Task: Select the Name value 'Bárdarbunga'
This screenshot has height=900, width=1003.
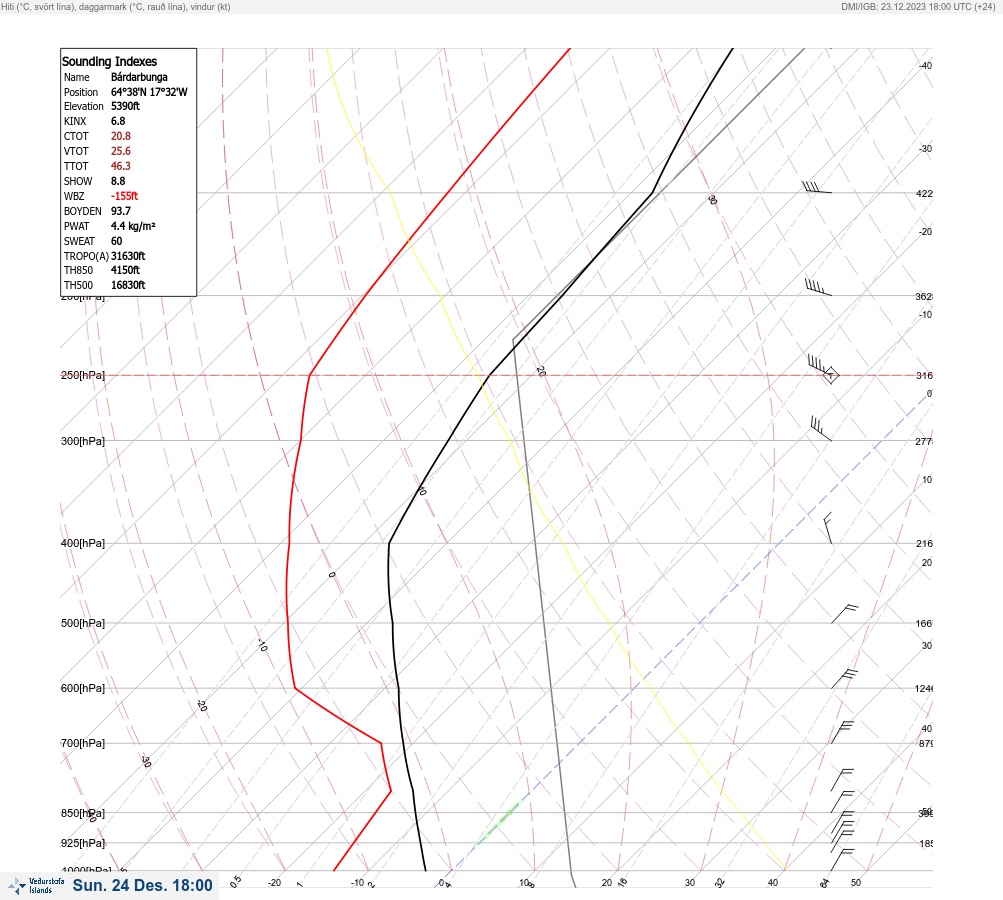Action: click(x=139, y=77)
